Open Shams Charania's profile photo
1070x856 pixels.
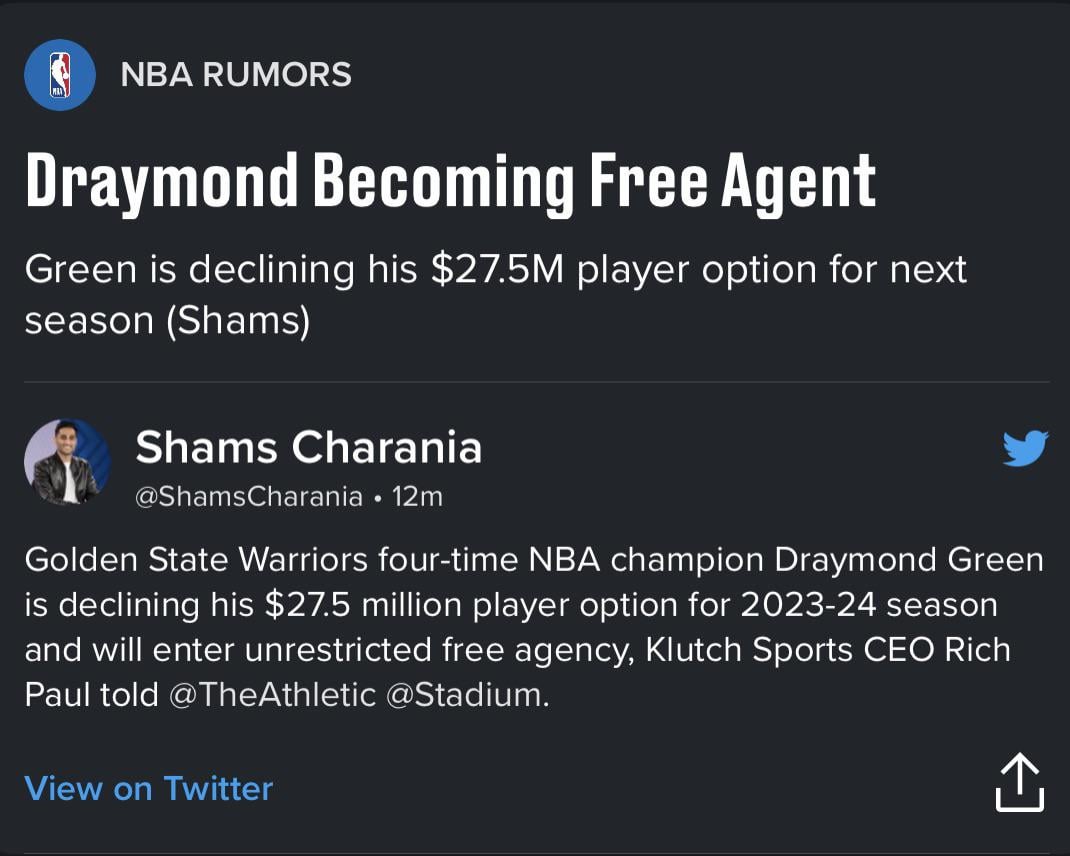(67, 462)
